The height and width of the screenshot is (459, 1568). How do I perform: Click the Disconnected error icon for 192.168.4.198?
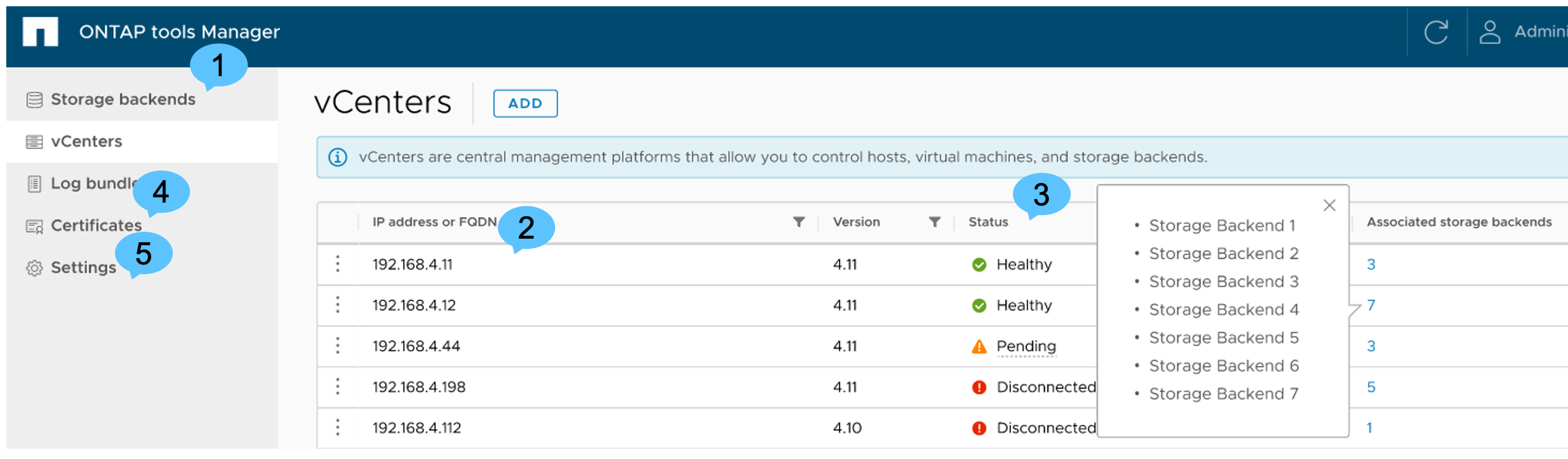[x=979, y=387]
